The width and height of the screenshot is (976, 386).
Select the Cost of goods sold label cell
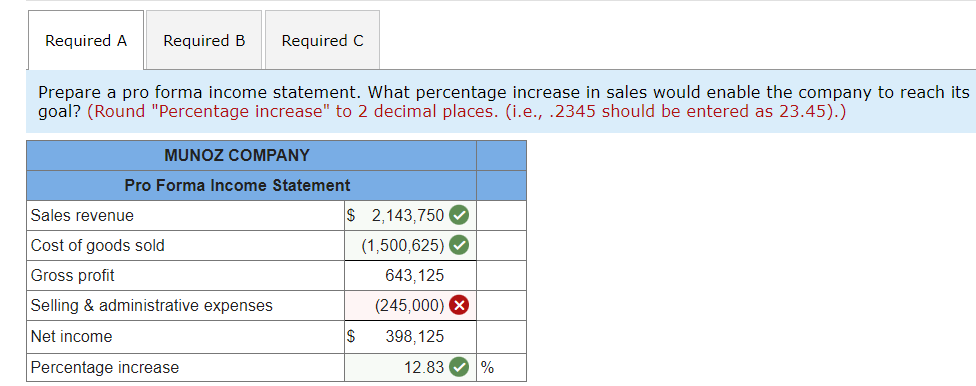[185, 245]
